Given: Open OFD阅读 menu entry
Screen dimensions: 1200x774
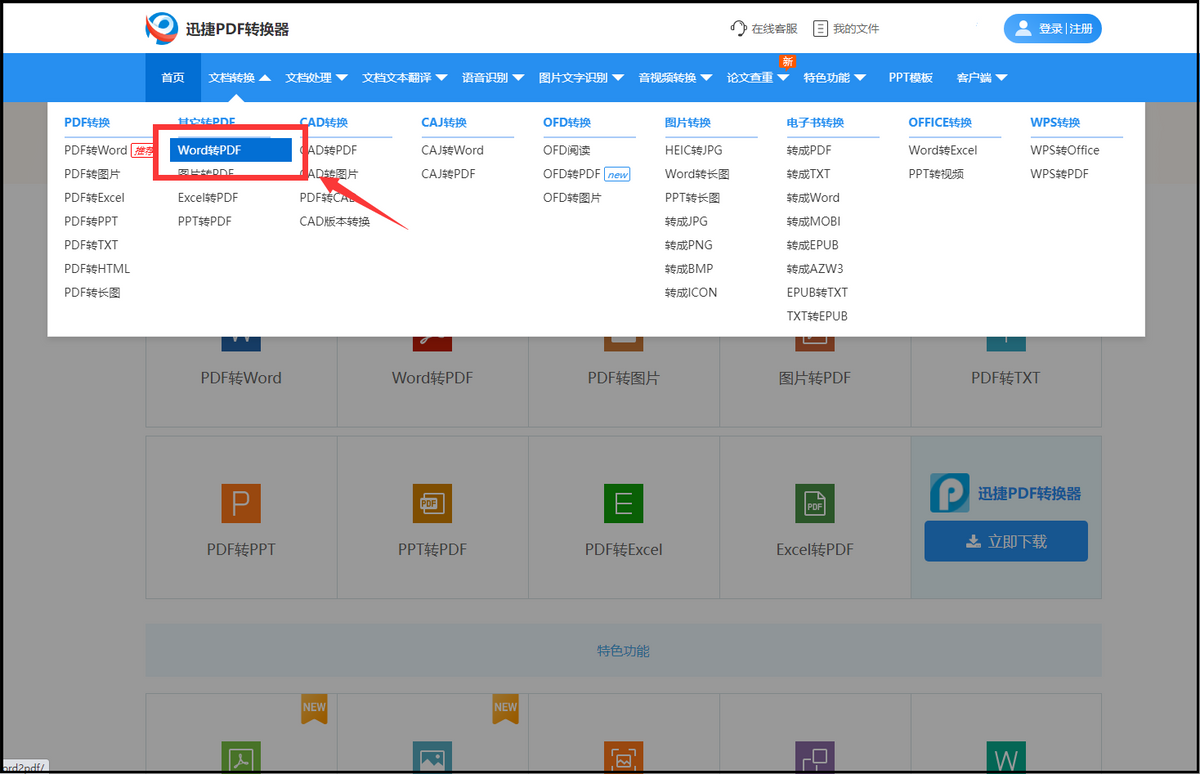Looking at the screenshot, I should pos(567,150).
